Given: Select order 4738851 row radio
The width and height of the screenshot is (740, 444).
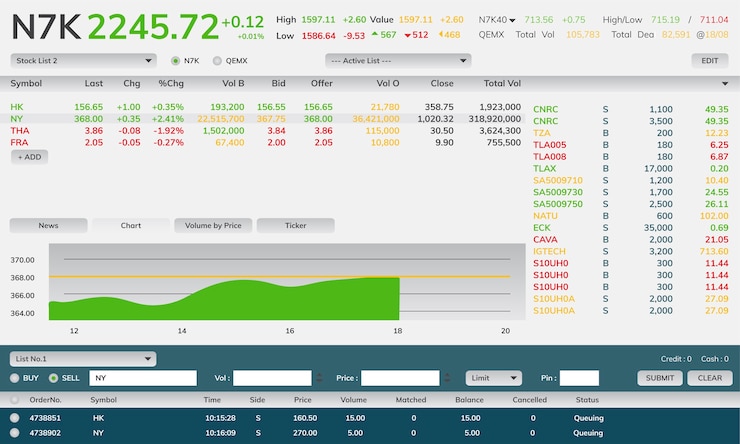Looking at the screenshot, I should 15,418.
